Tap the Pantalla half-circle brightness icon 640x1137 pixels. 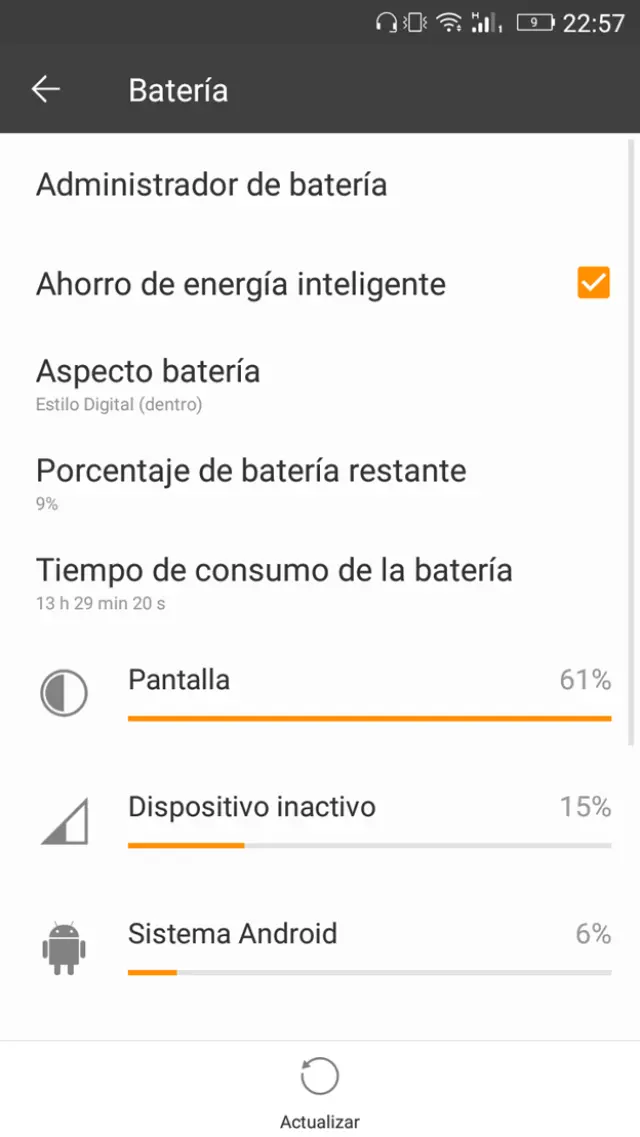(64, 692)
